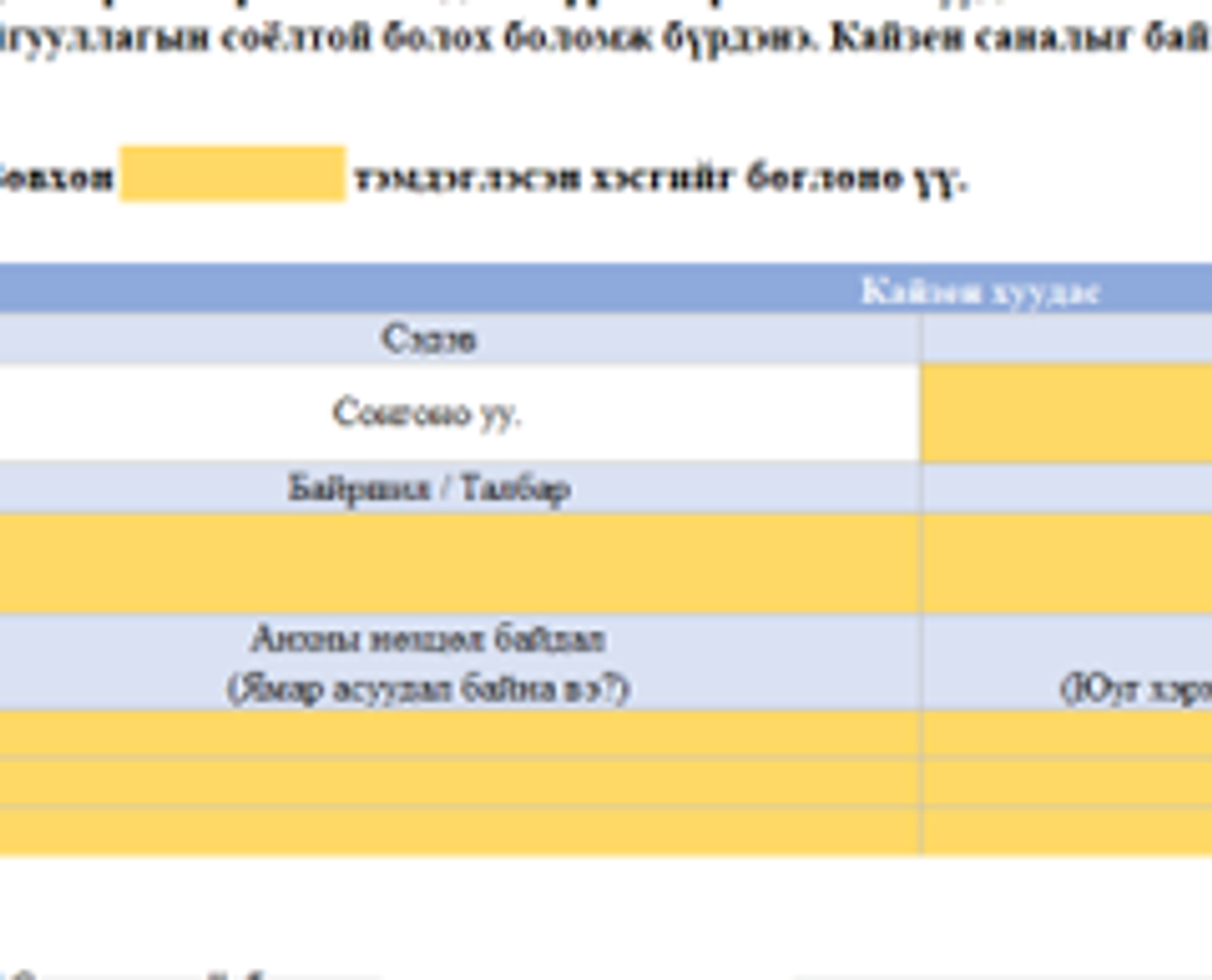Click the "Зөвхөн" word before yellow swatch
The width and height of the screenshot is (1212, 980).
pos(57,177)
